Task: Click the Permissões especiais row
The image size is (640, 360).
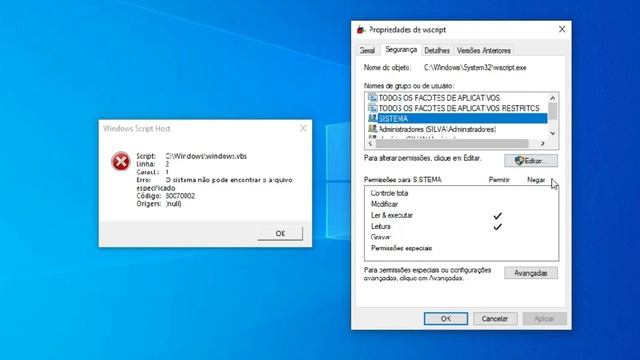Action: click(x=461, y=248)
